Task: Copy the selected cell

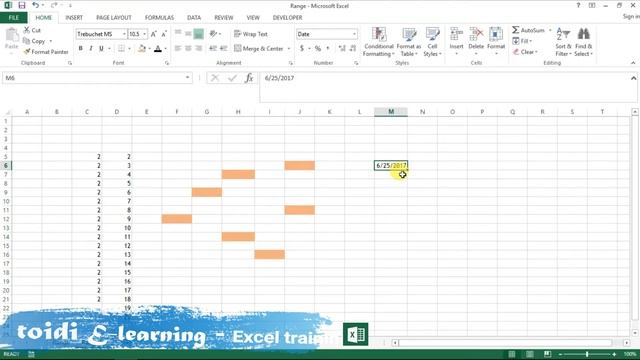Action: pos(34,41)
